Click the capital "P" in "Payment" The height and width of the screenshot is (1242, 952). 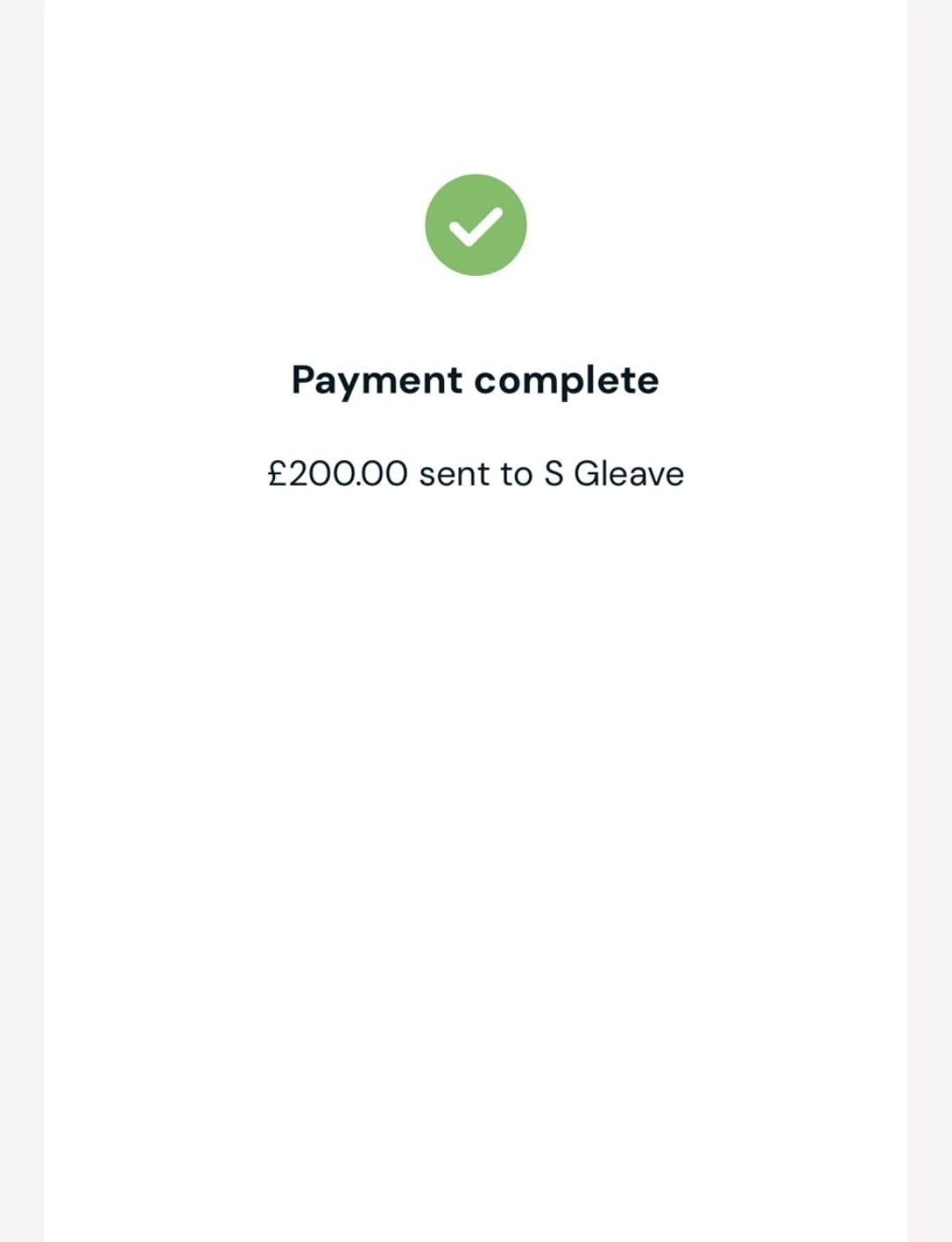coord(302,380)
